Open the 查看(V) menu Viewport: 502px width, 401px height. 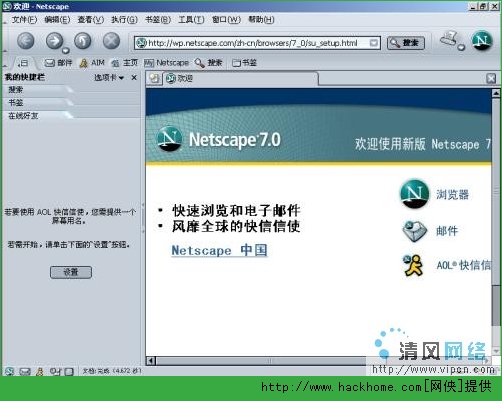[91, 20]
